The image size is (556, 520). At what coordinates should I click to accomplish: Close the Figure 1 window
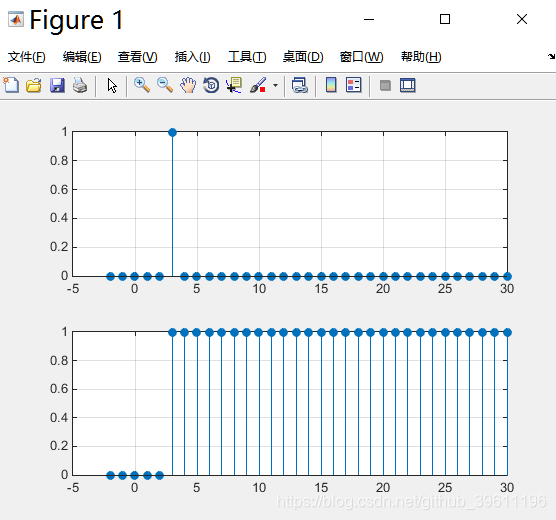522,19
